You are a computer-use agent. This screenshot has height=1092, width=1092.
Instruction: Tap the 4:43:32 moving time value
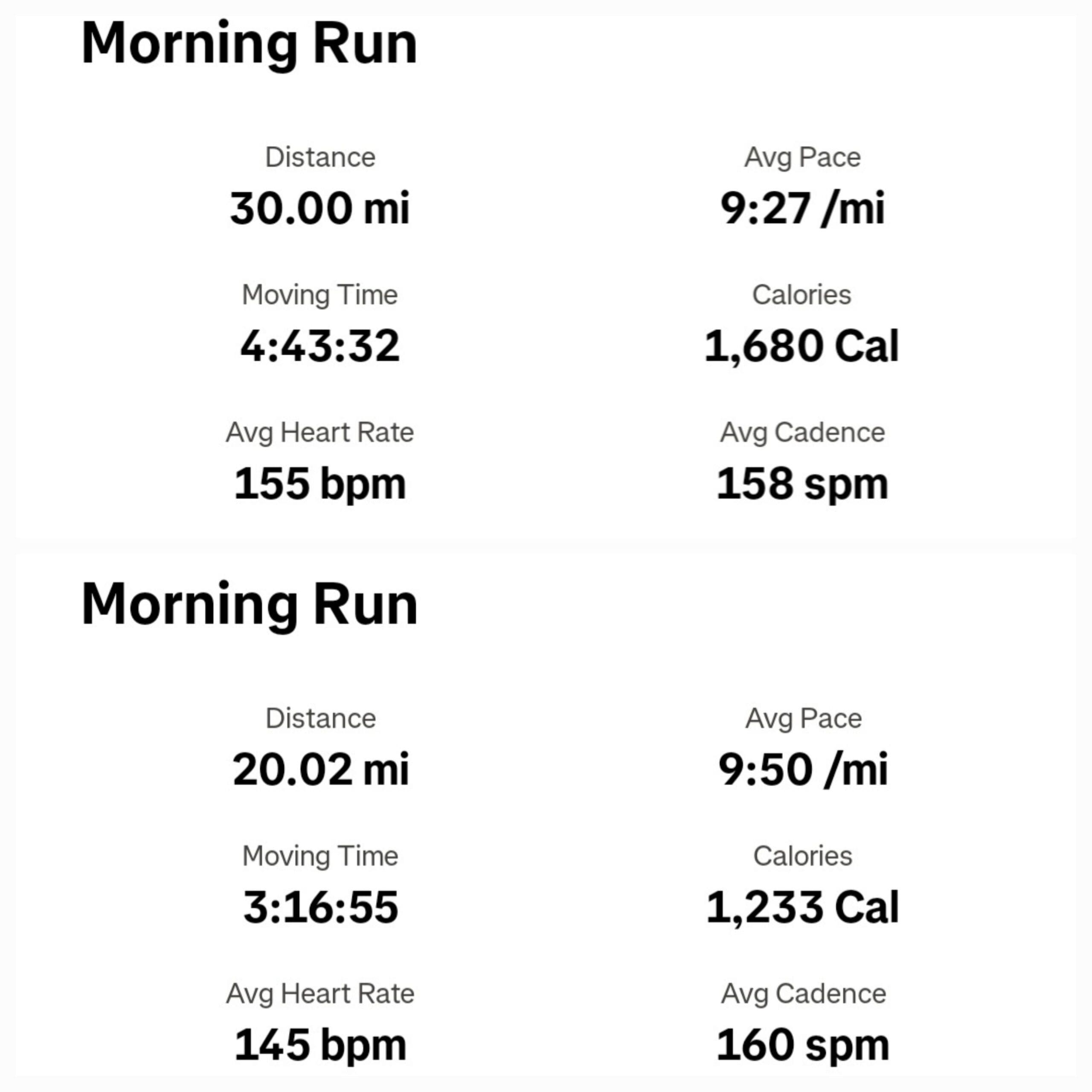320,346
